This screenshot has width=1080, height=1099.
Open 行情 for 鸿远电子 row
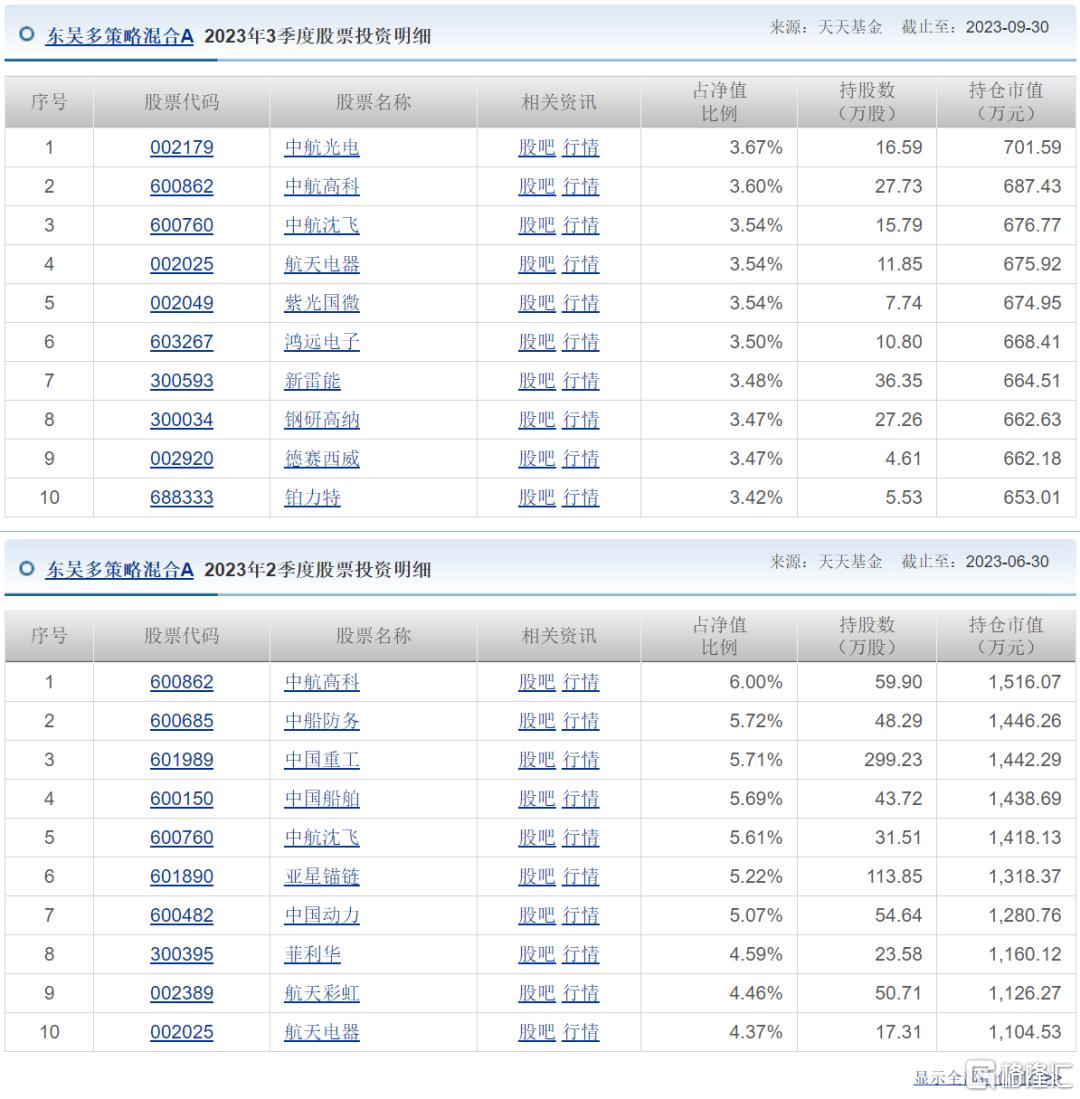click(580, 342)
